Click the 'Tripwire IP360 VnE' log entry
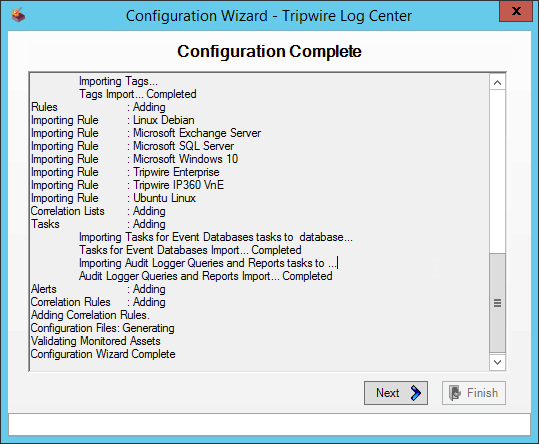 point(178,185)
